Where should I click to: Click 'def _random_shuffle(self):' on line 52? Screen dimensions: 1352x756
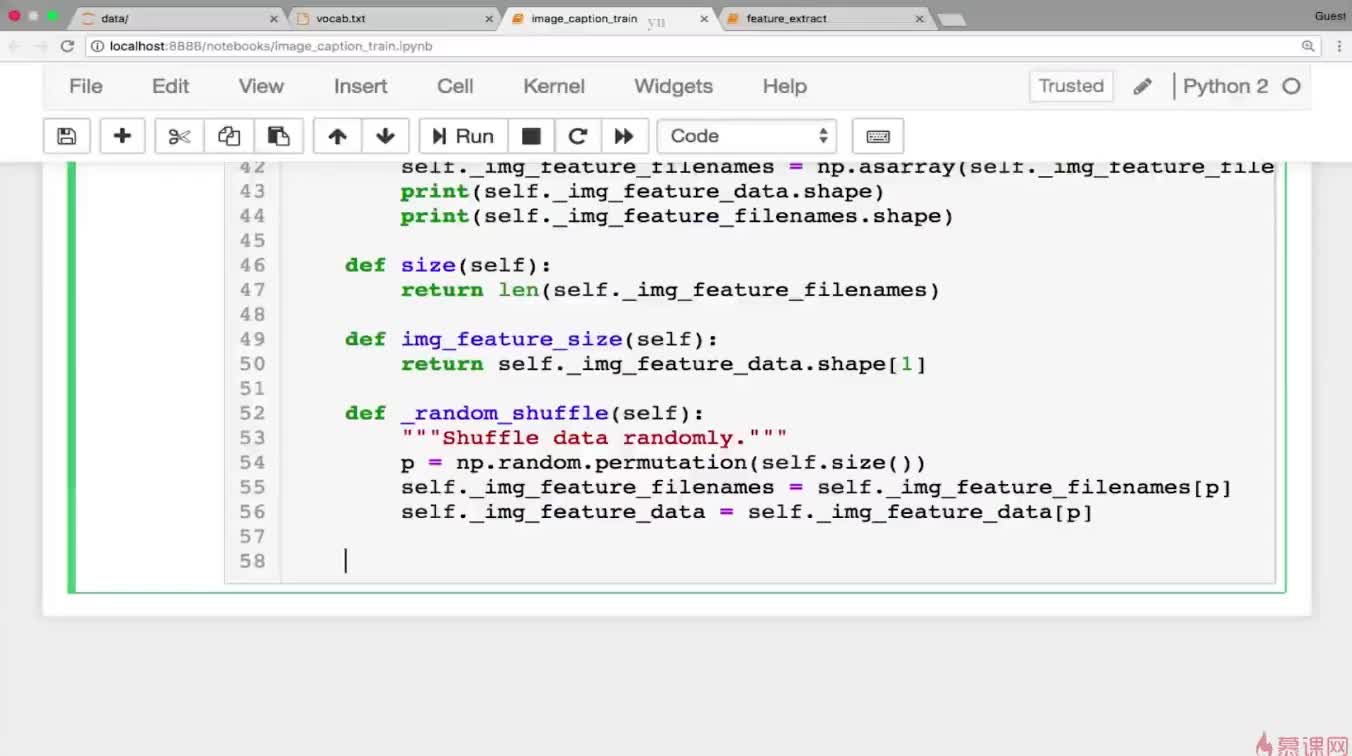[524, 413]
